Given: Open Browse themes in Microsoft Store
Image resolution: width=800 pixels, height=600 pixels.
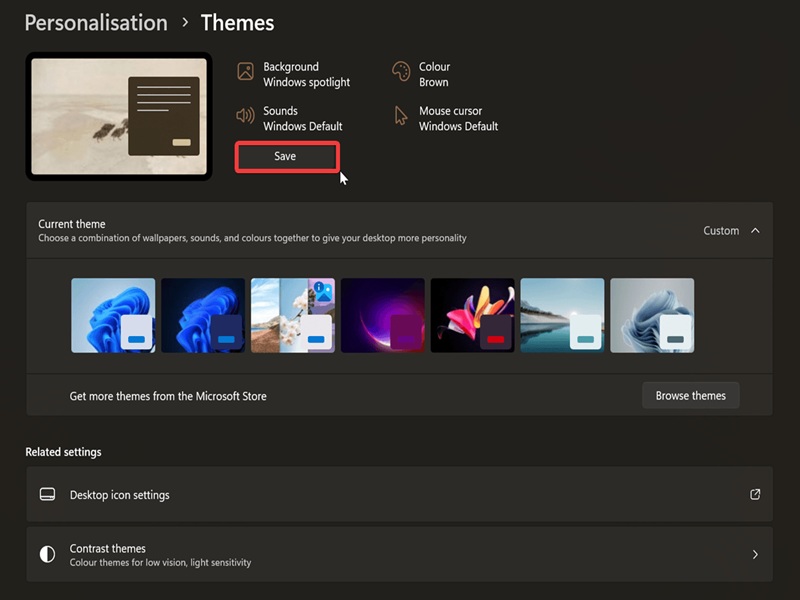Looking at the screenshot, I should (690, 395).
